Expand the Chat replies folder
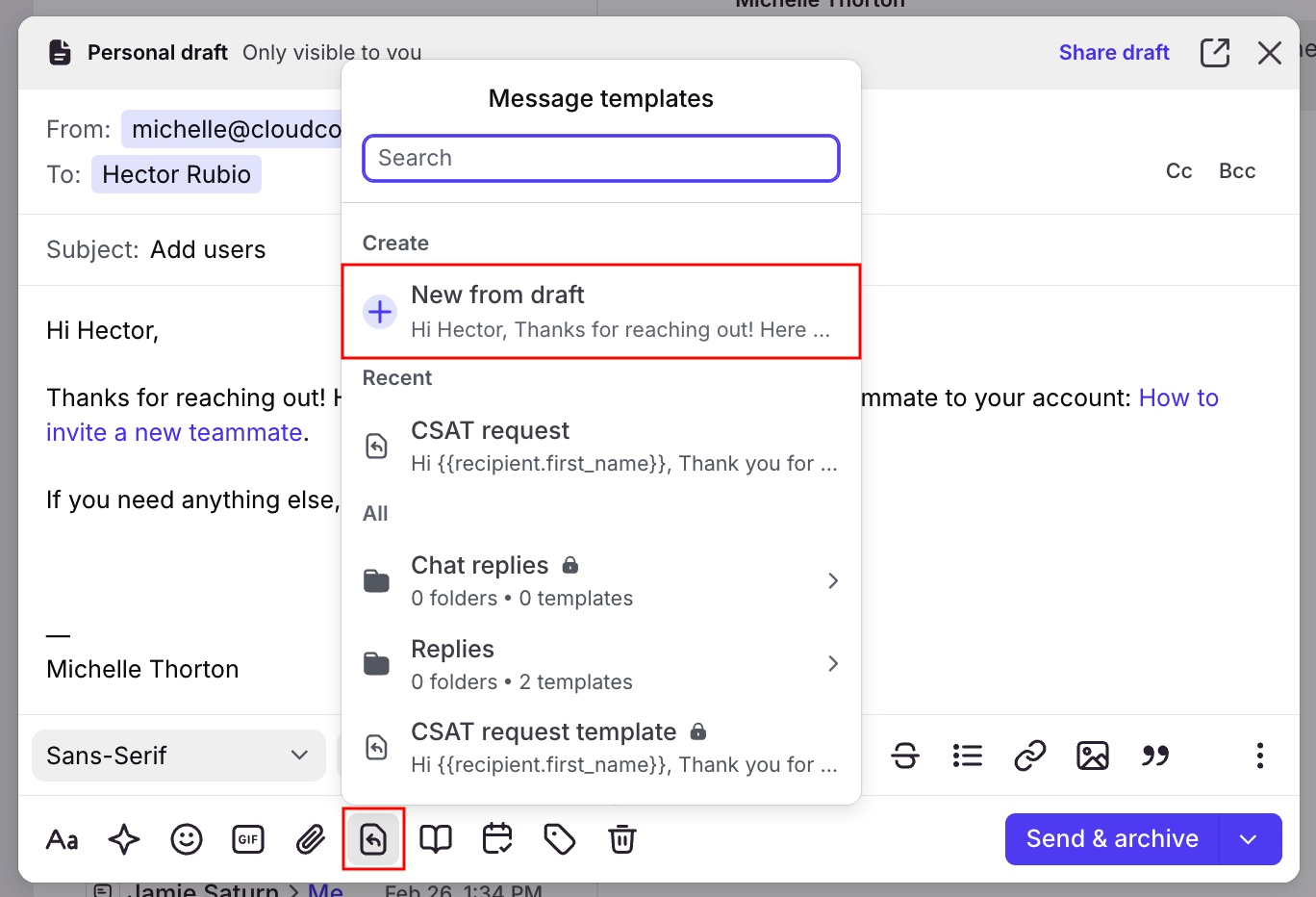Screen dimensions: 1316x897 (600, 580)
